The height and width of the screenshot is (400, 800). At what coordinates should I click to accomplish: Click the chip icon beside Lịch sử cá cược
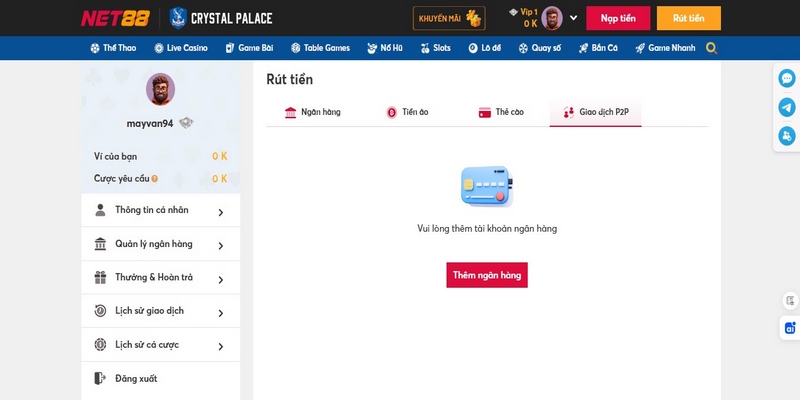pos(101,344)
